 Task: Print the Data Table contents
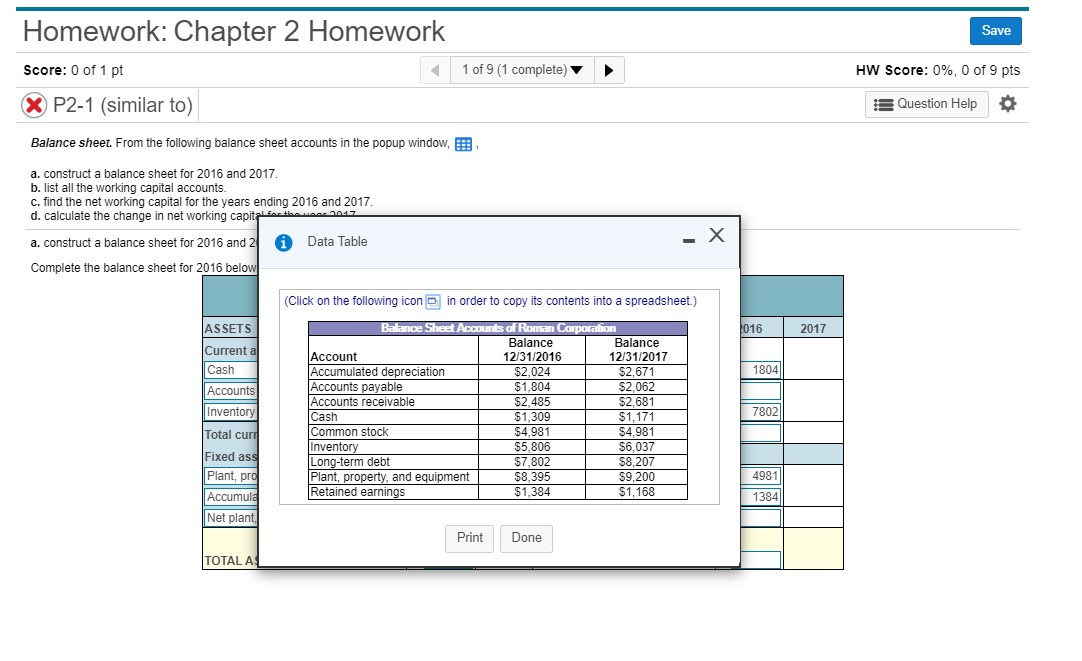469,538
